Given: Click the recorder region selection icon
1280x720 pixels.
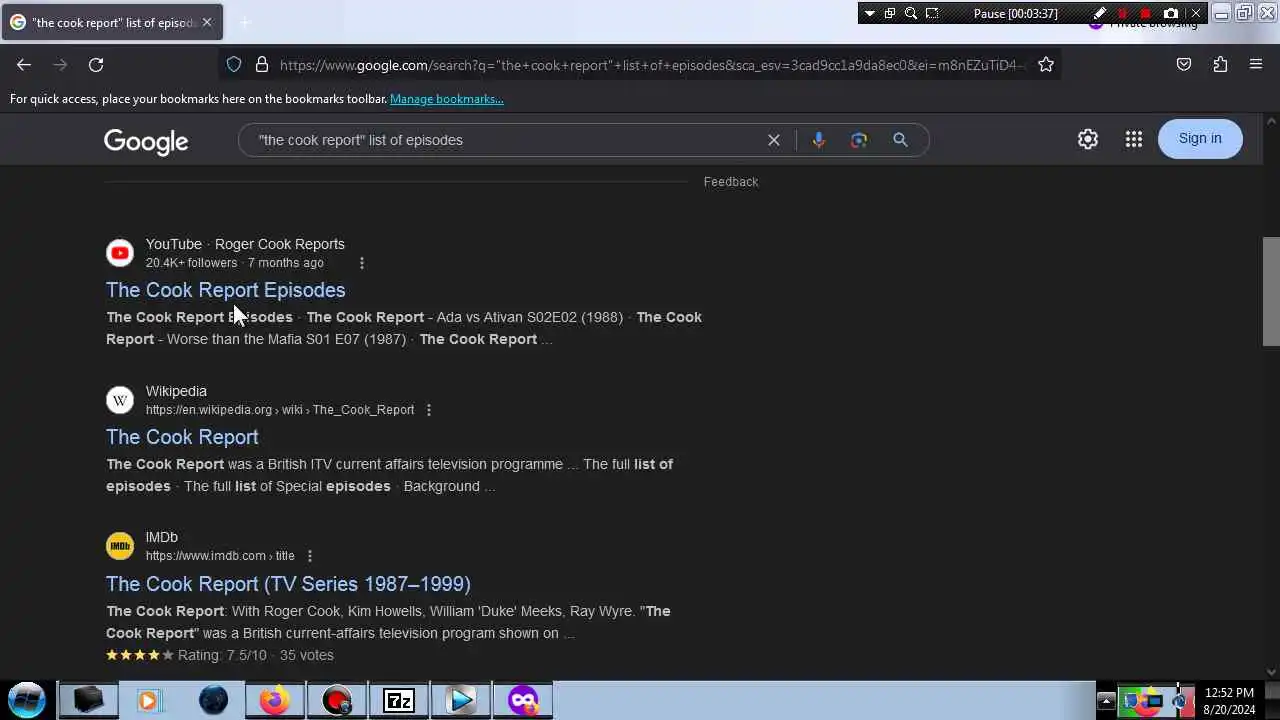Looking at the screenshot, I should tap(932, 13).
